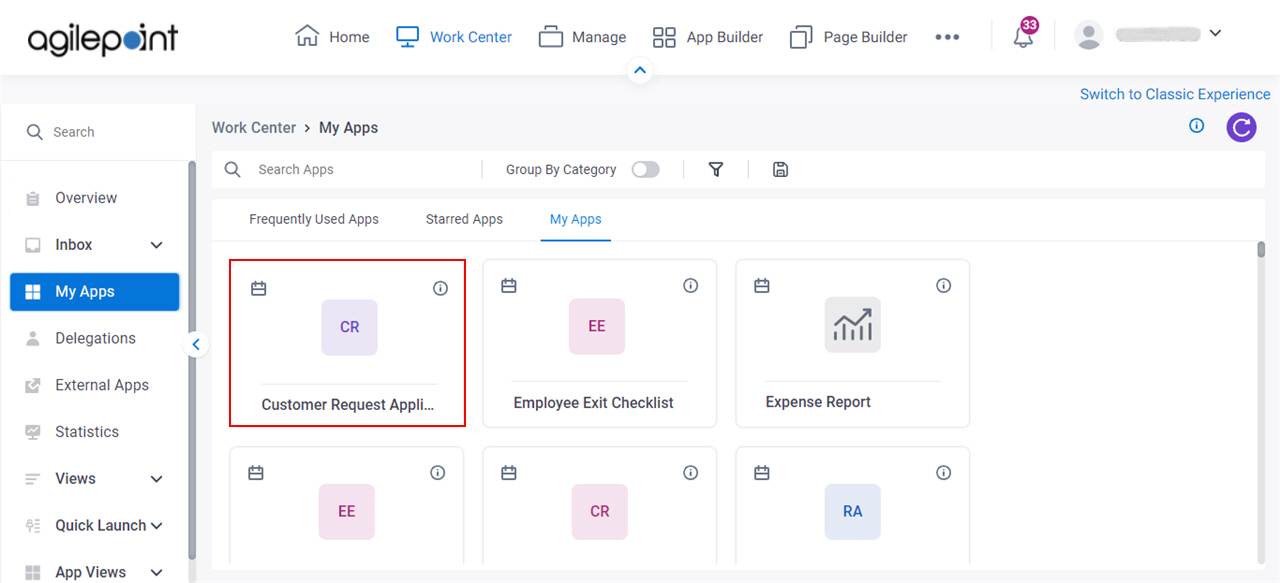Click info icon on second-row EE card
1280x583 pixels.
pyautogui.click(x=437, y=473)
